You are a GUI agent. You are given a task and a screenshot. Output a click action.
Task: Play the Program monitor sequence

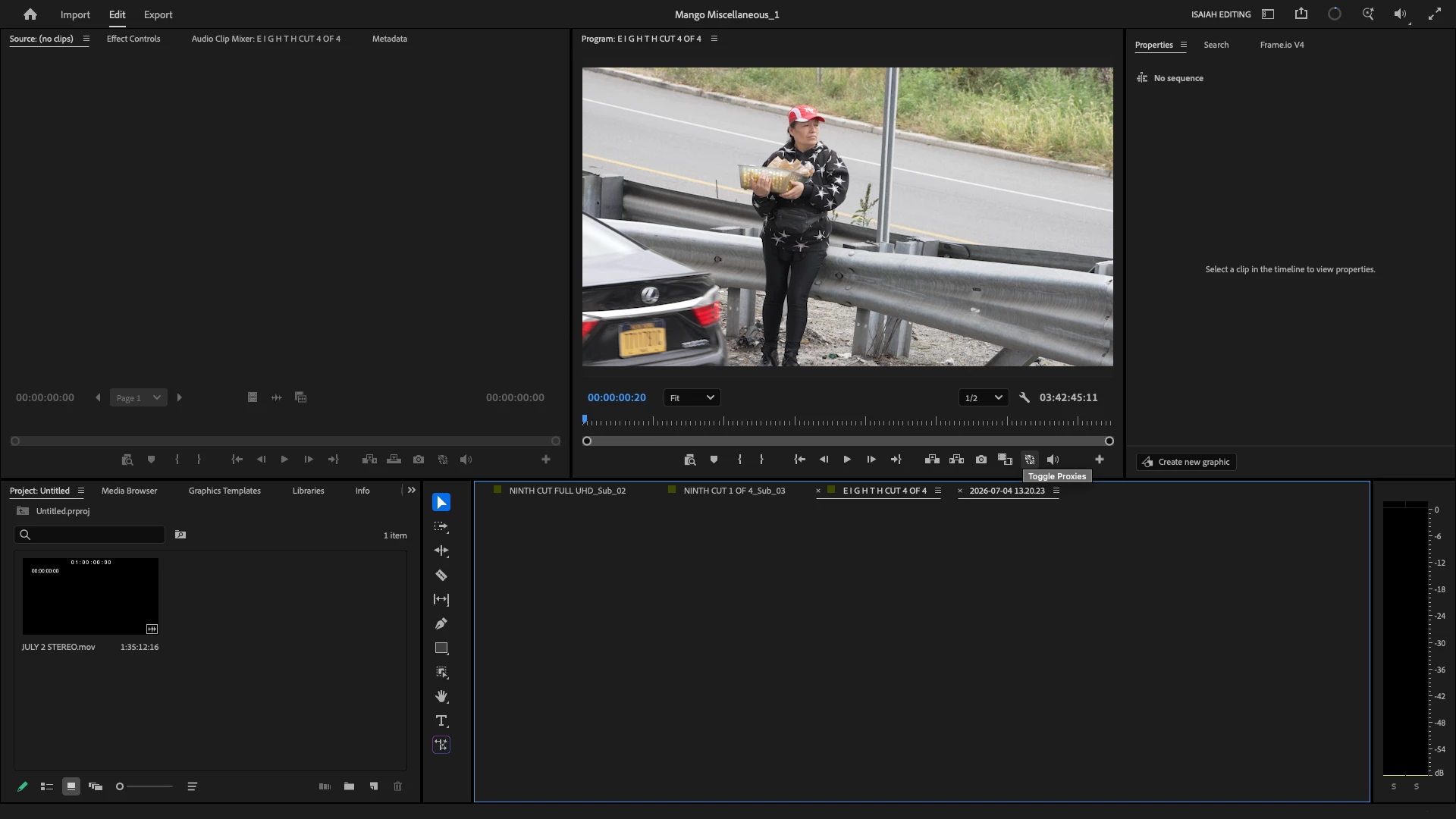847,460
